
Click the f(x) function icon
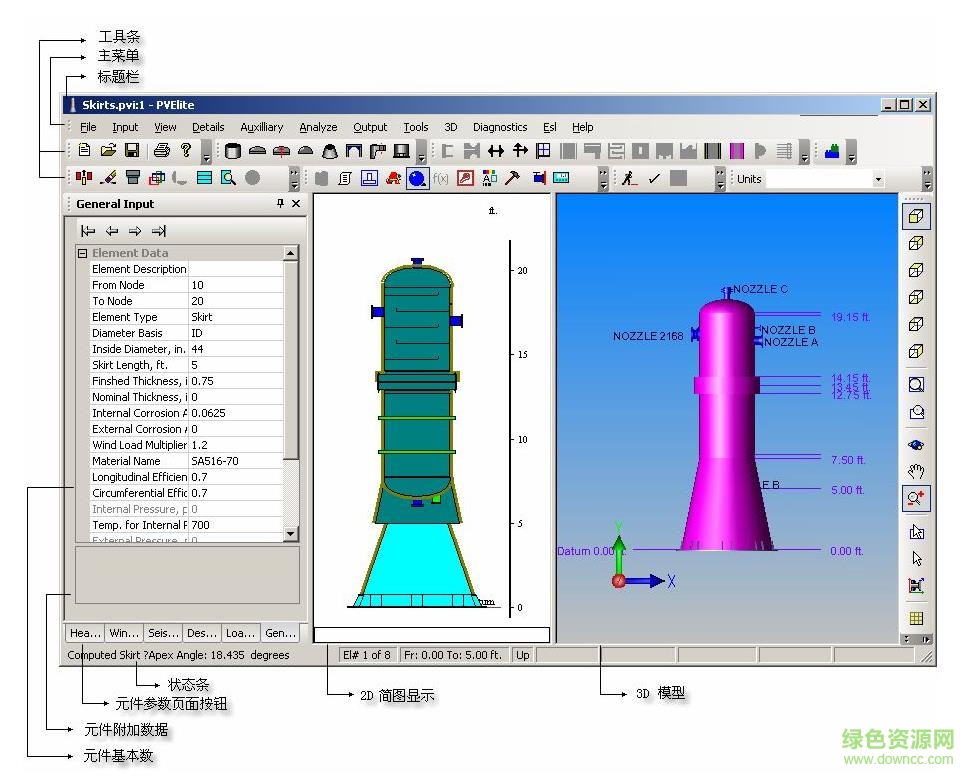(440, 178)
